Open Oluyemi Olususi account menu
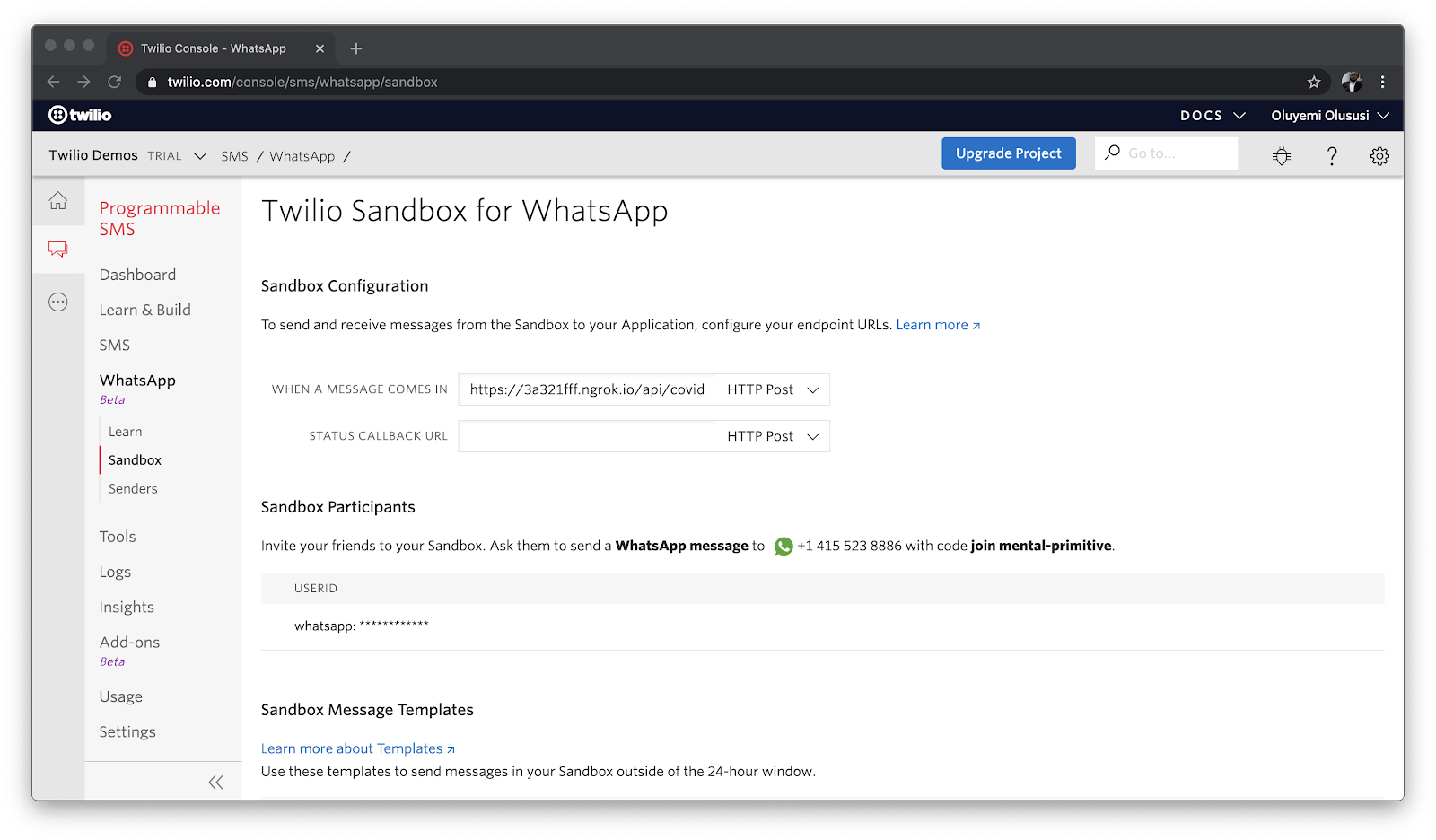This screenshot has width=1436, height=840. [x=1330, y=115]
